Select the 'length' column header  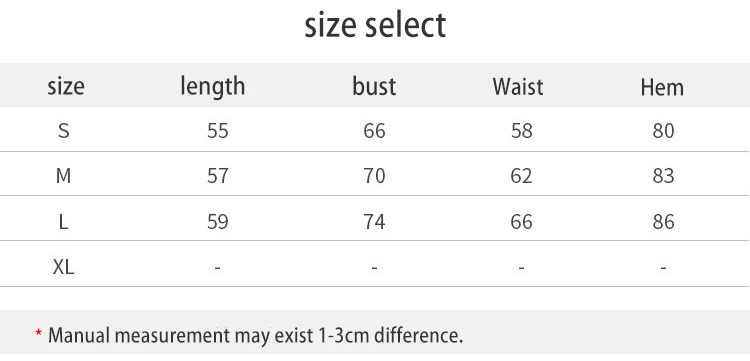pos(212,87)
